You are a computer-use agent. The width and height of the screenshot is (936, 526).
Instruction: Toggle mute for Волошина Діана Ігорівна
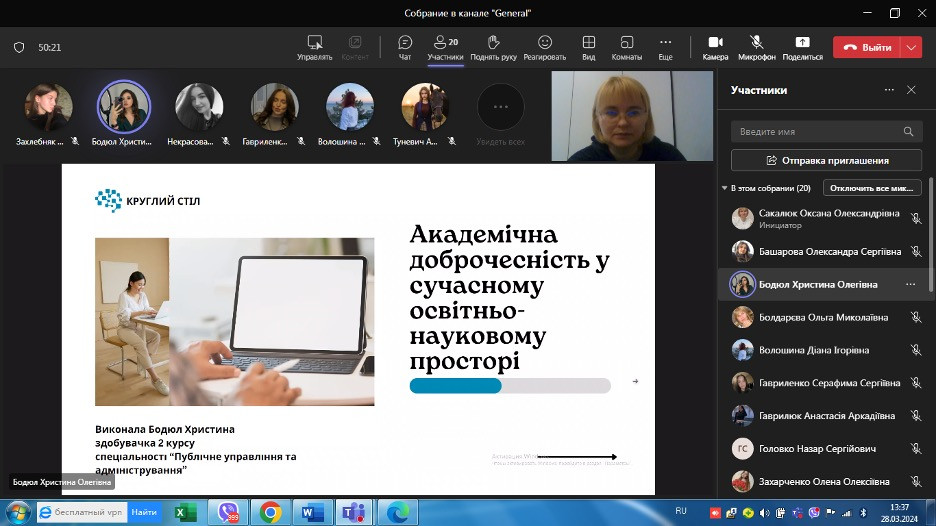[x=915, y=350]
